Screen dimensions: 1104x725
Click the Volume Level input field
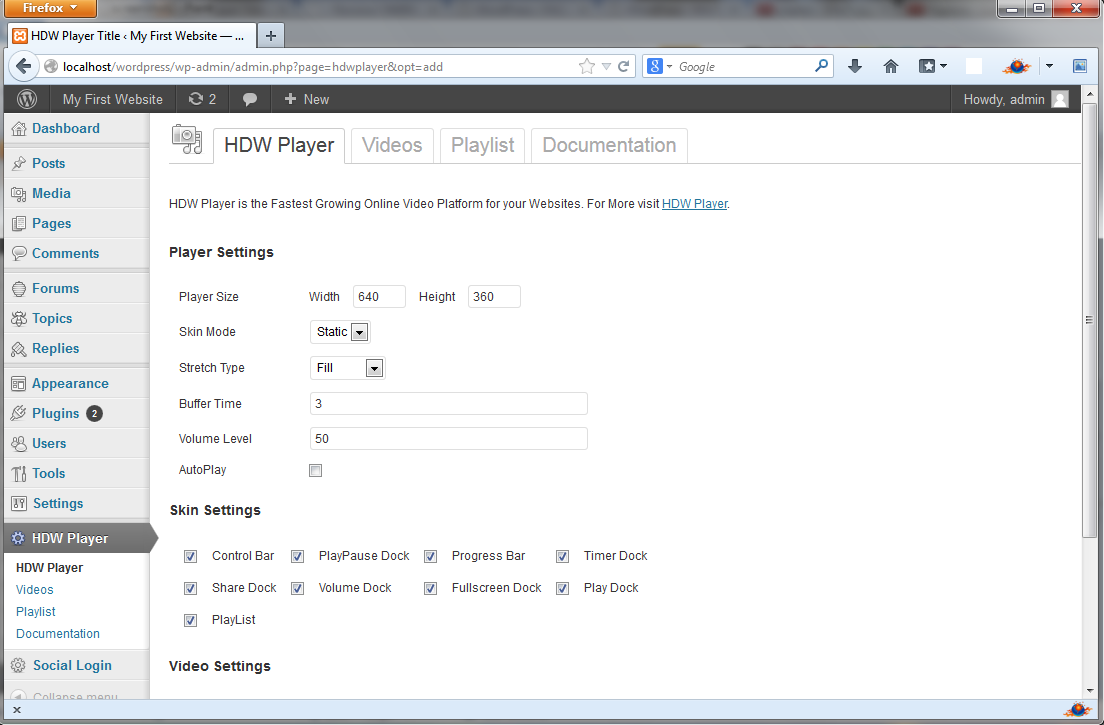tap(448, 439)
